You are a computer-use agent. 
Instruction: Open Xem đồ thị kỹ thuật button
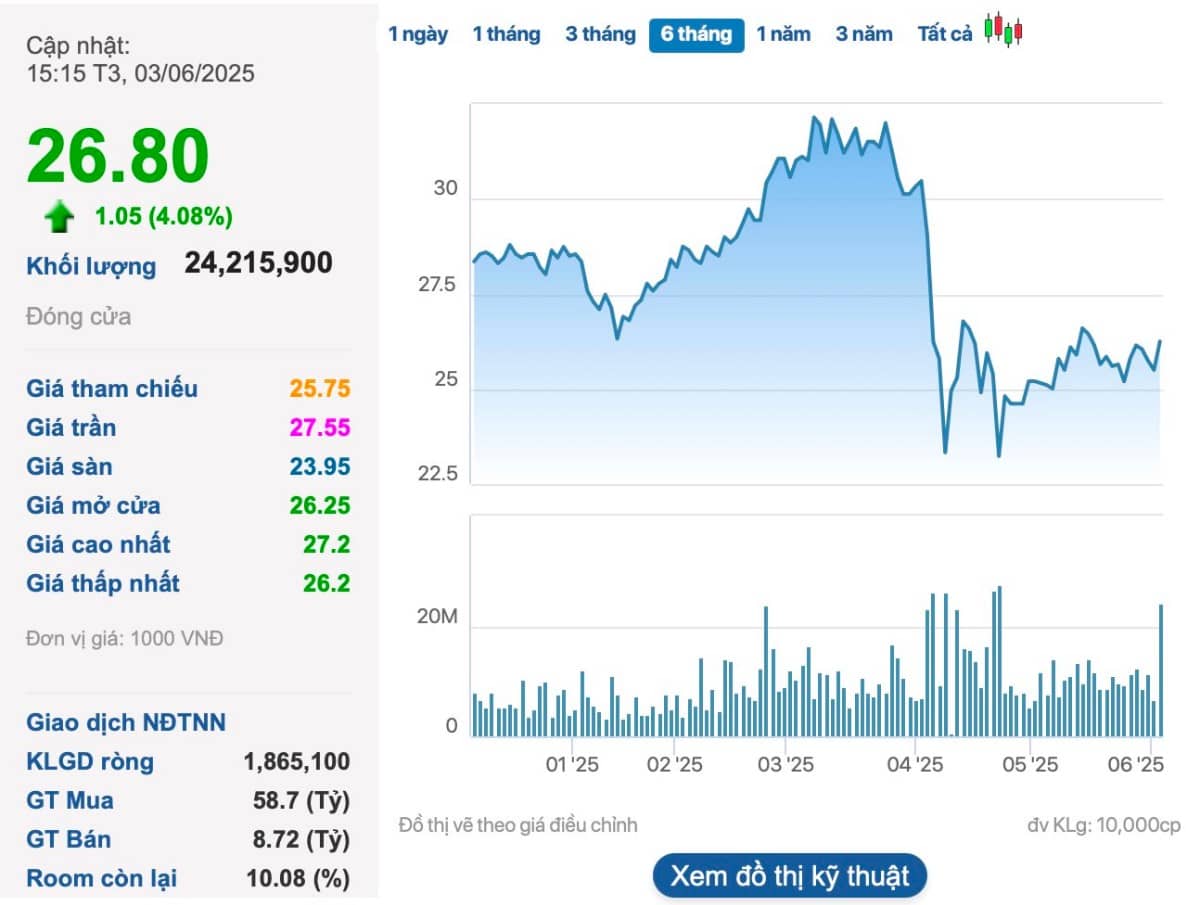click(790, 876)
